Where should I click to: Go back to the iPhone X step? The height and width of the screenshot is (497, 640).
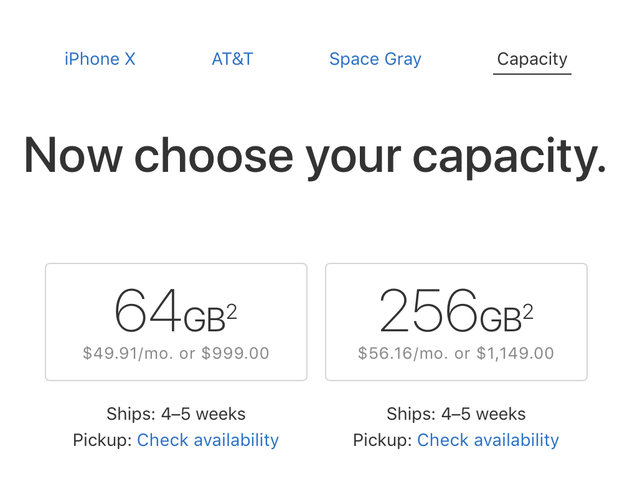click(x=100, y=59)
